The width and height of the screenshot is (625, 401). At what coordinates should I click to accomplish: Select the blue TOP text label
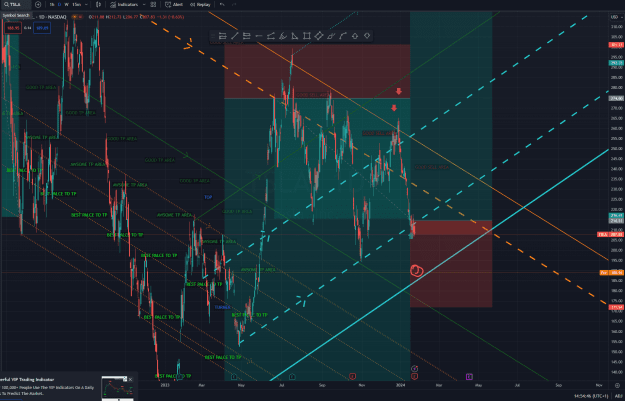(208, 197)
